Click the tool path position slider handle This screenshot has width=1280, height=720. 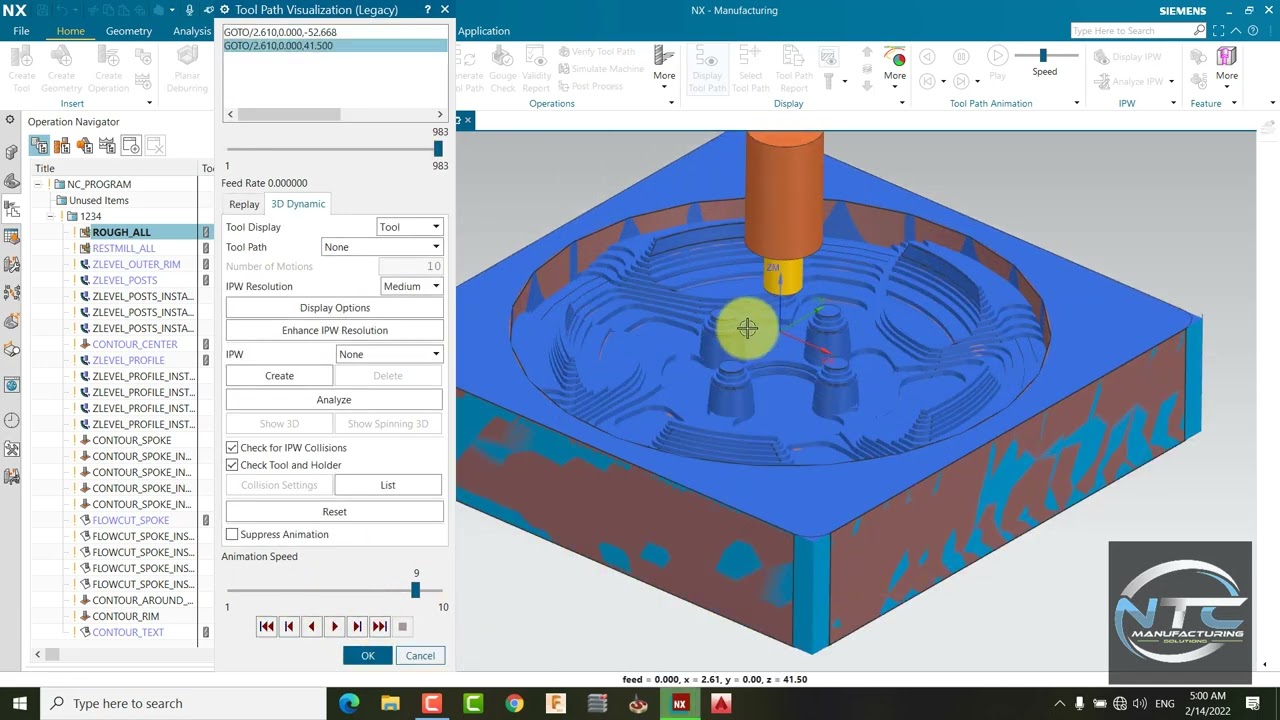pos(438,149)
